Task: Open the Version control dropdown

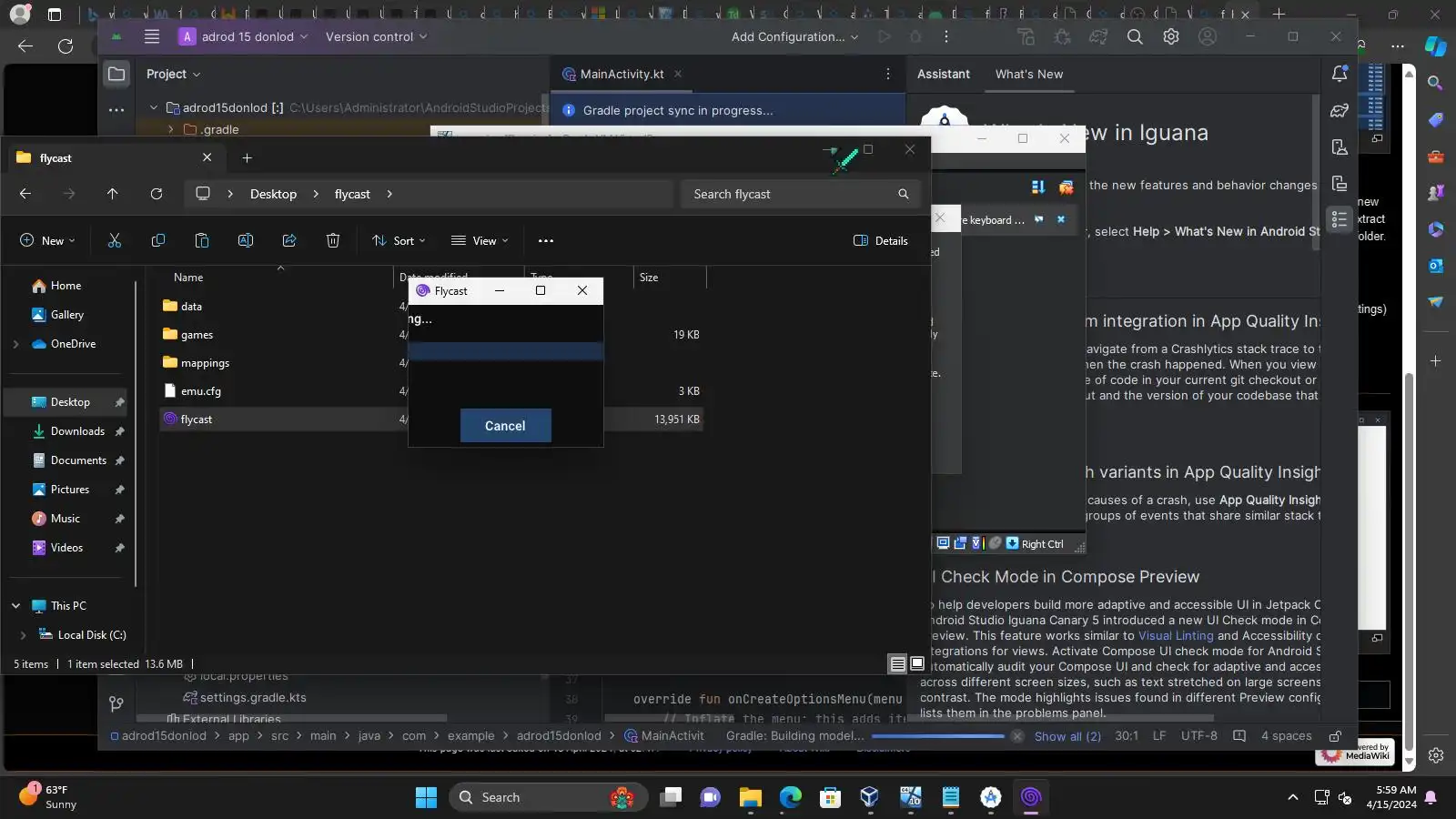Action: [x=376, y=36]
